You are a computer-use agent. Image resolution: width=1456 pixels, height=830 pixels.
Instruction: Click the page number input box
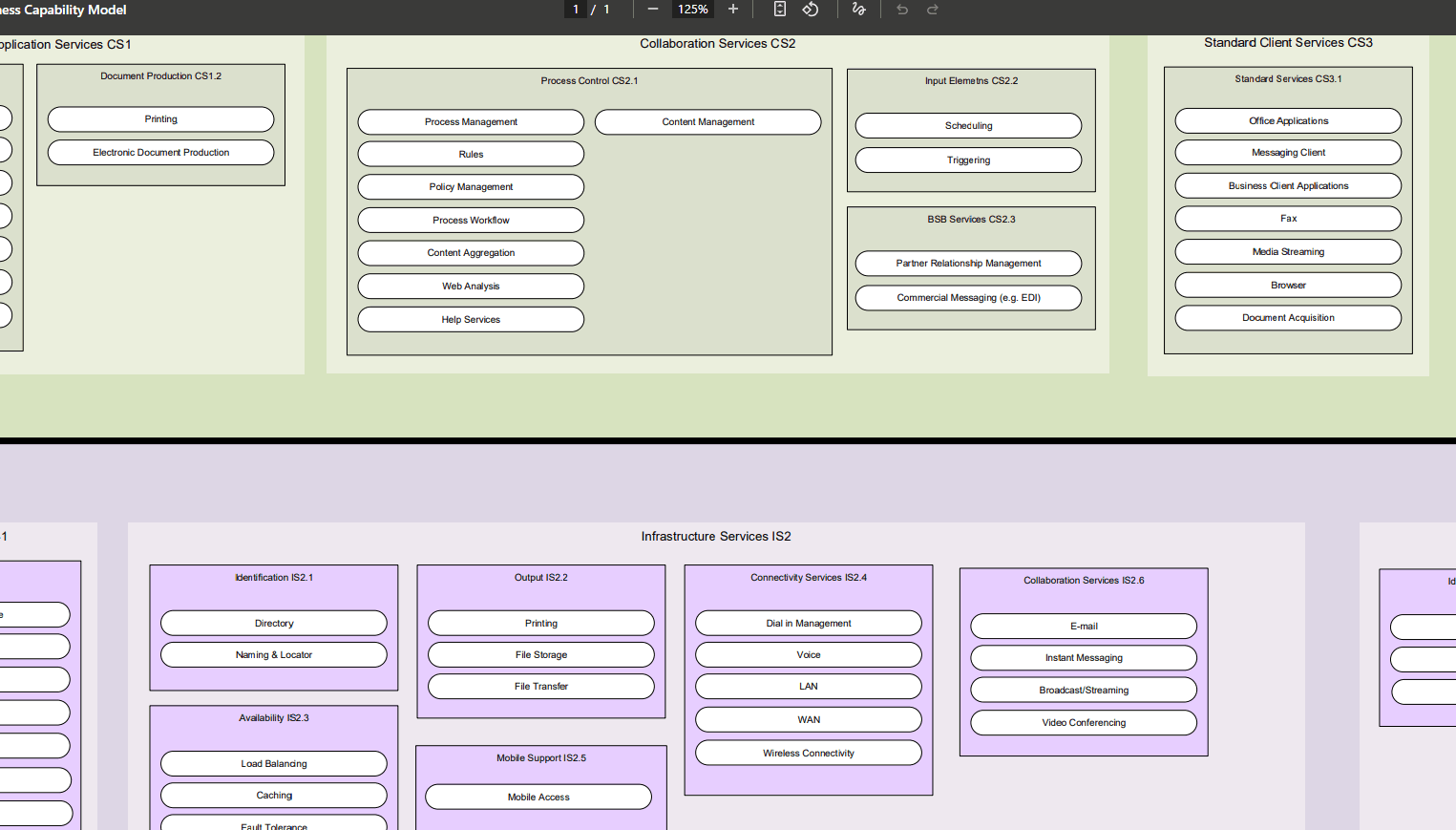[x=574, y=10]
